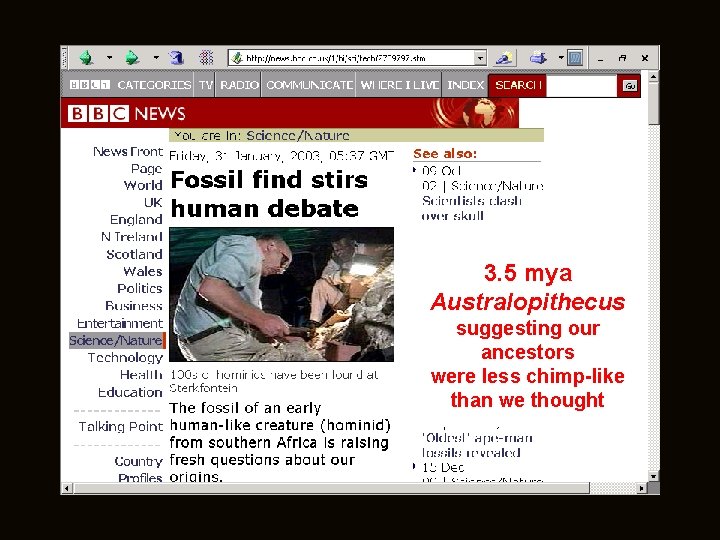720x540 pixels.
Task: Go to the Education section
Action: coord(130,392)
